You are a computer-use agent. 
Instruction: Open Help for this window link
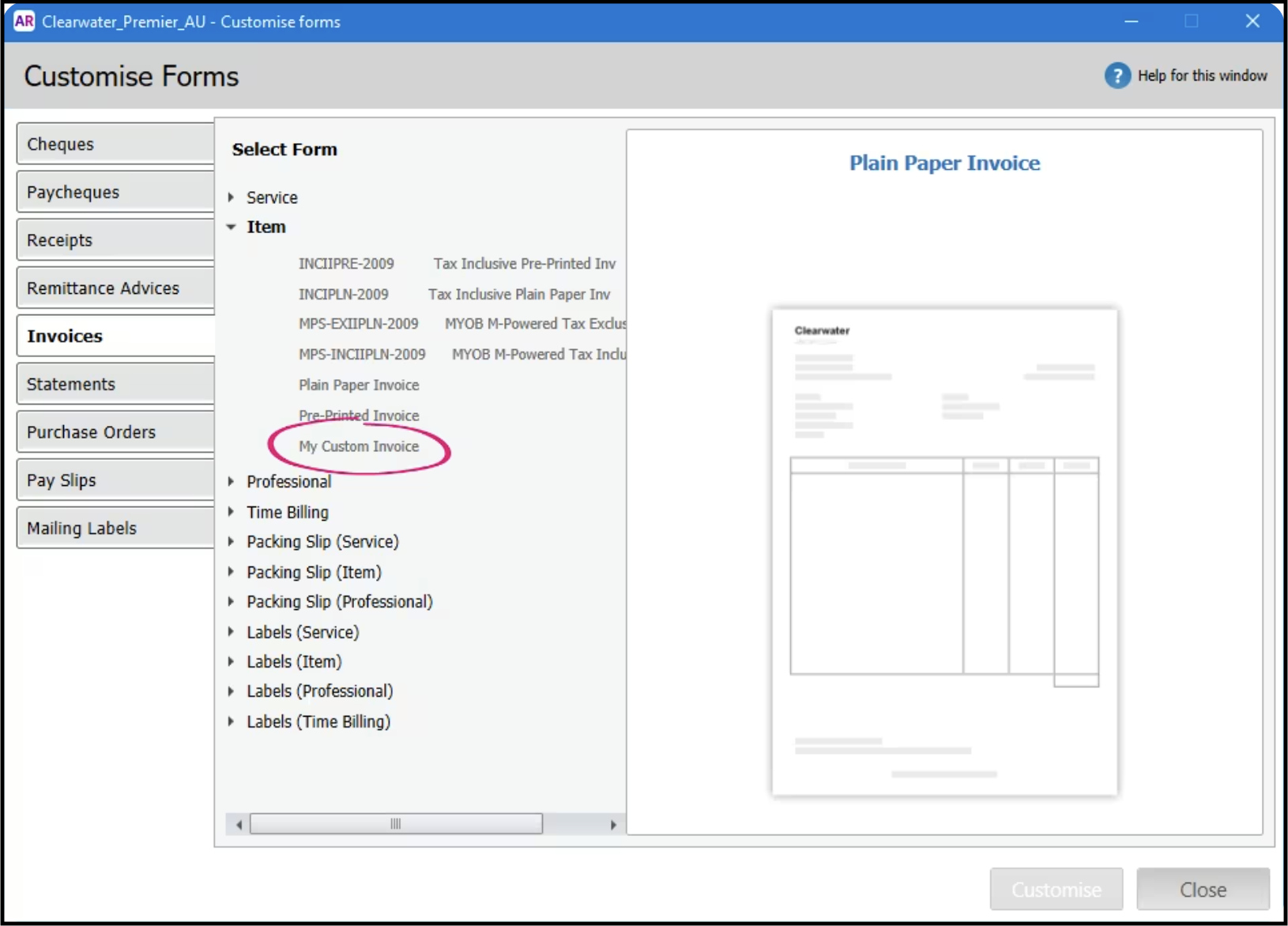click(x=1202, y=76)
